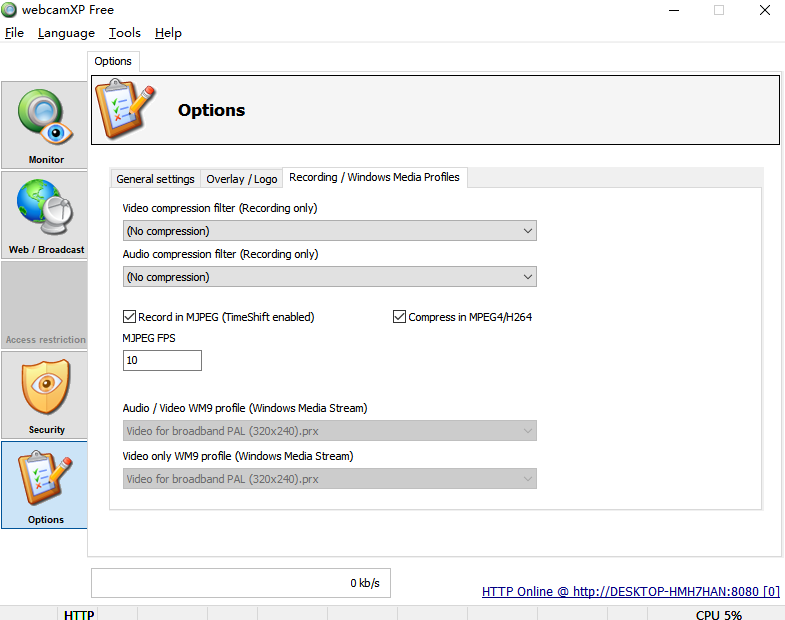The image size is (785, 620).
Task: Expand Video compression filter dropdown
Action: coord(329,231)
